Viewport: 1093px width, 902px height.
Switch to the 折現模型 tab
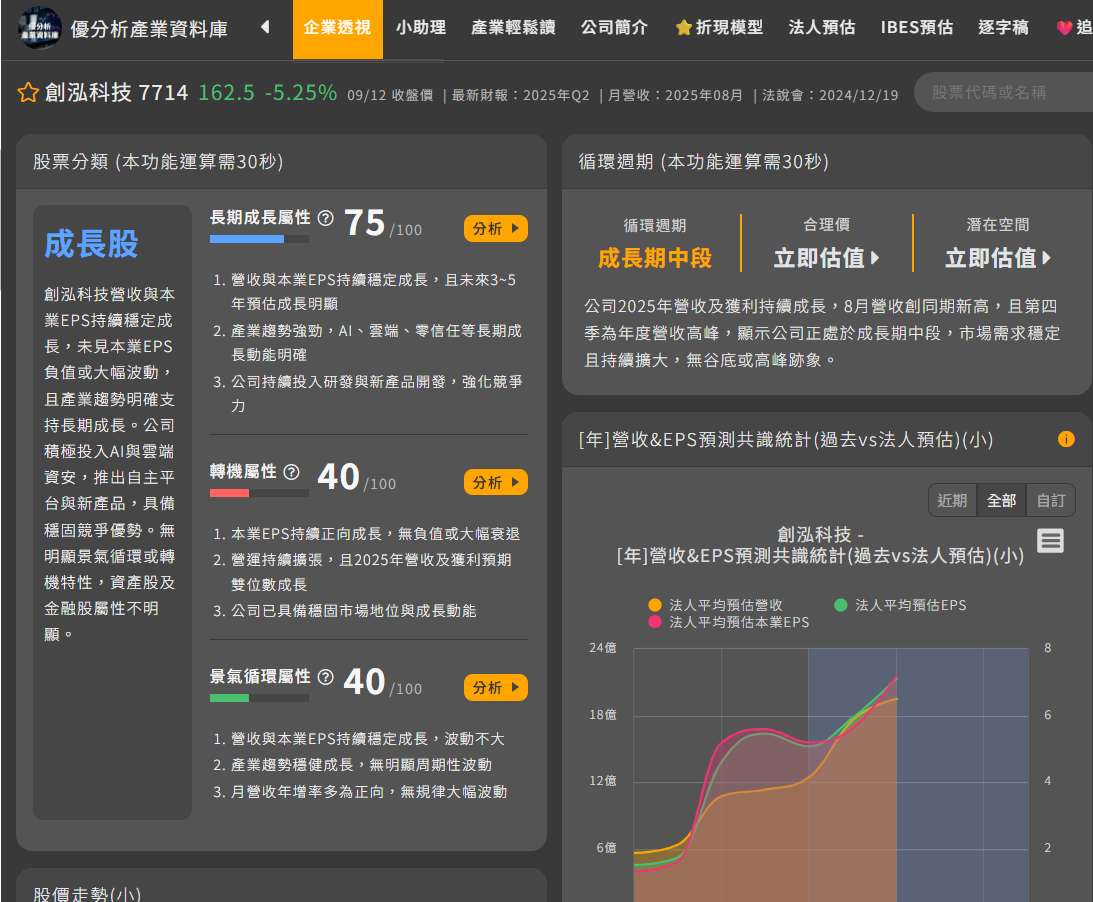tap(719, 27)
